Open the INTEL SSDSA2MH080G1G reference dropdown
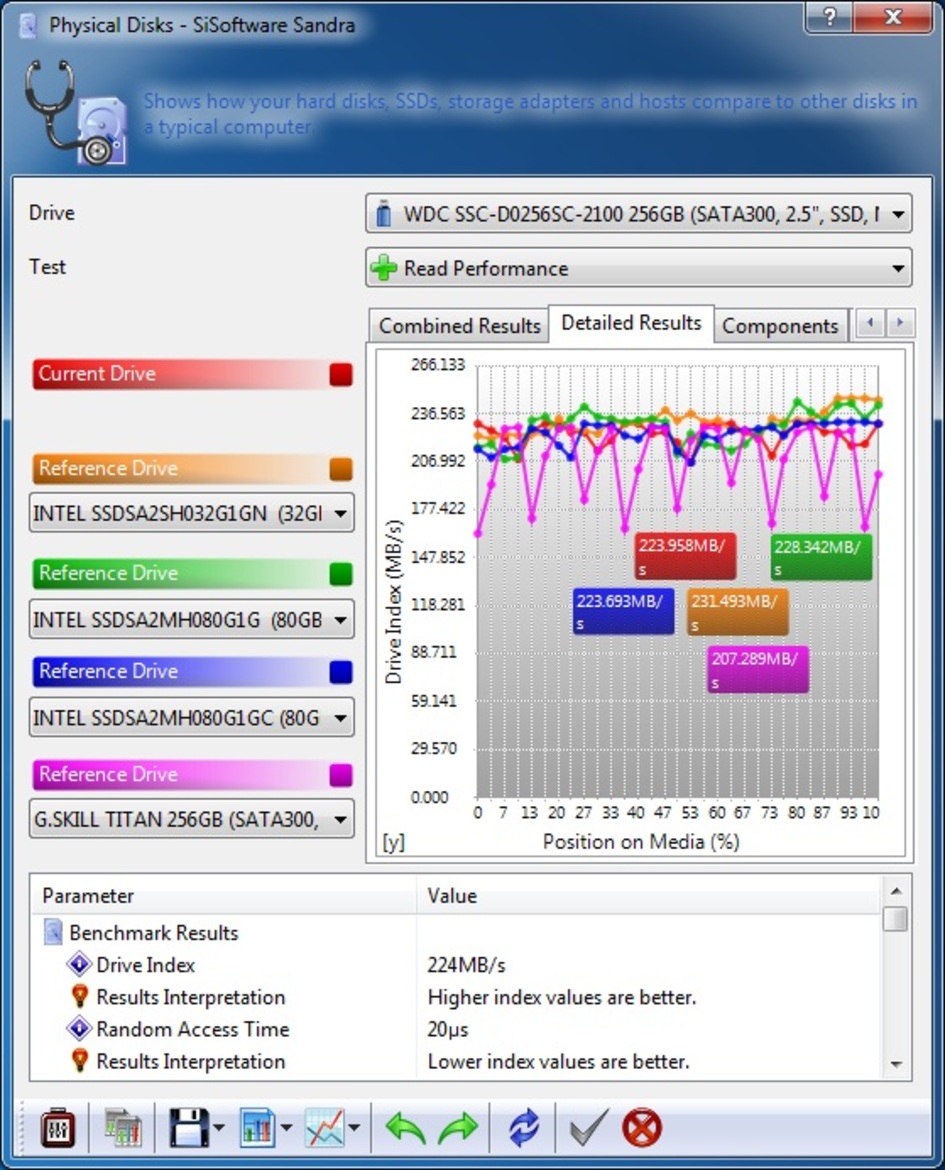The width and height of the screenshot is (945, 1170). pos(191,619)
